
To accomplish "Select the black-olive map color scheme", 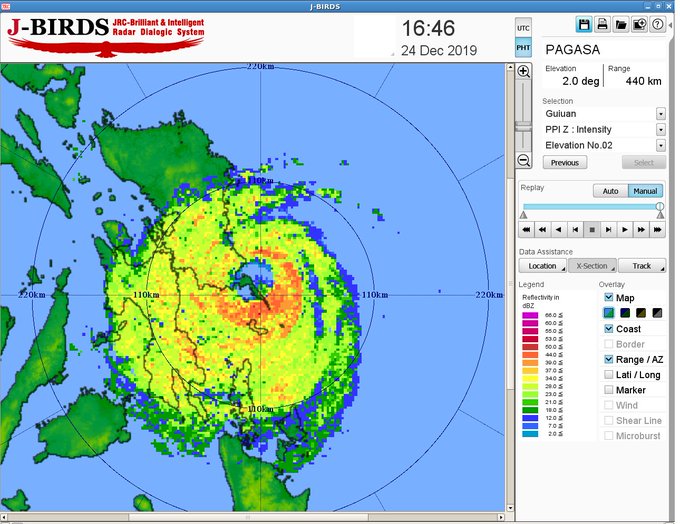I will pos(641,313).
